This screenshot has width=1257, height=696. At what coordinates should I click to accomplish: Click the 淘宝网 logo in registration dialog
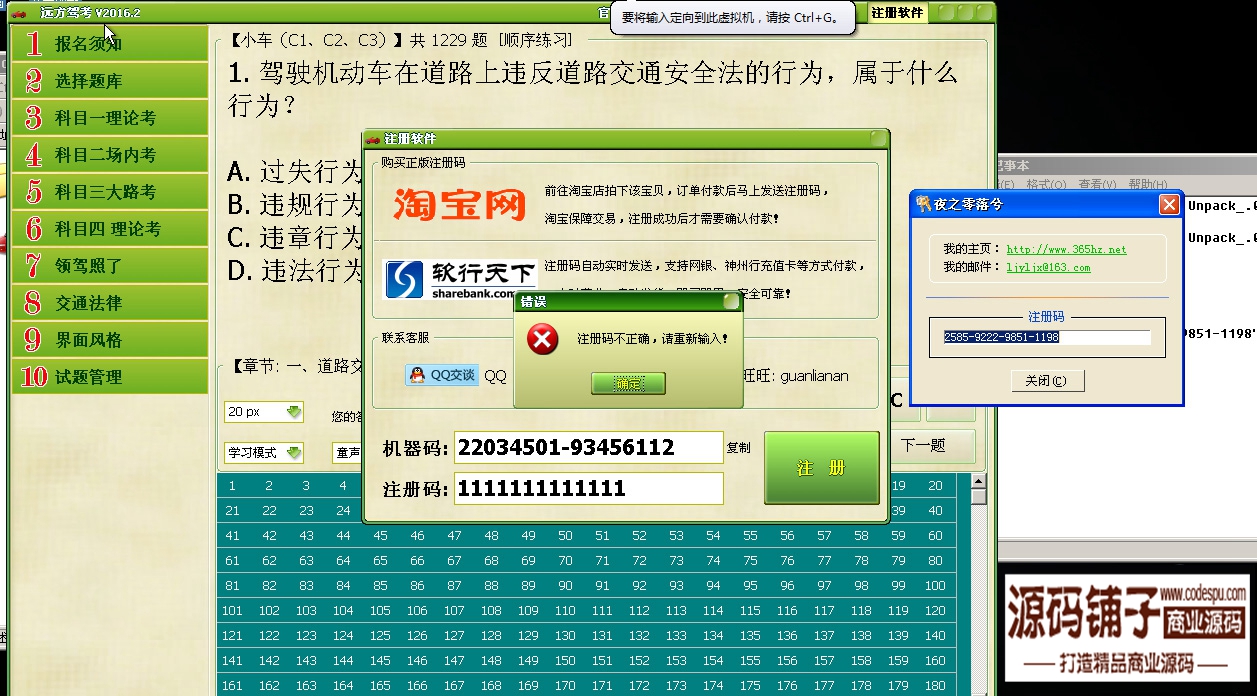tap(460, 204)
